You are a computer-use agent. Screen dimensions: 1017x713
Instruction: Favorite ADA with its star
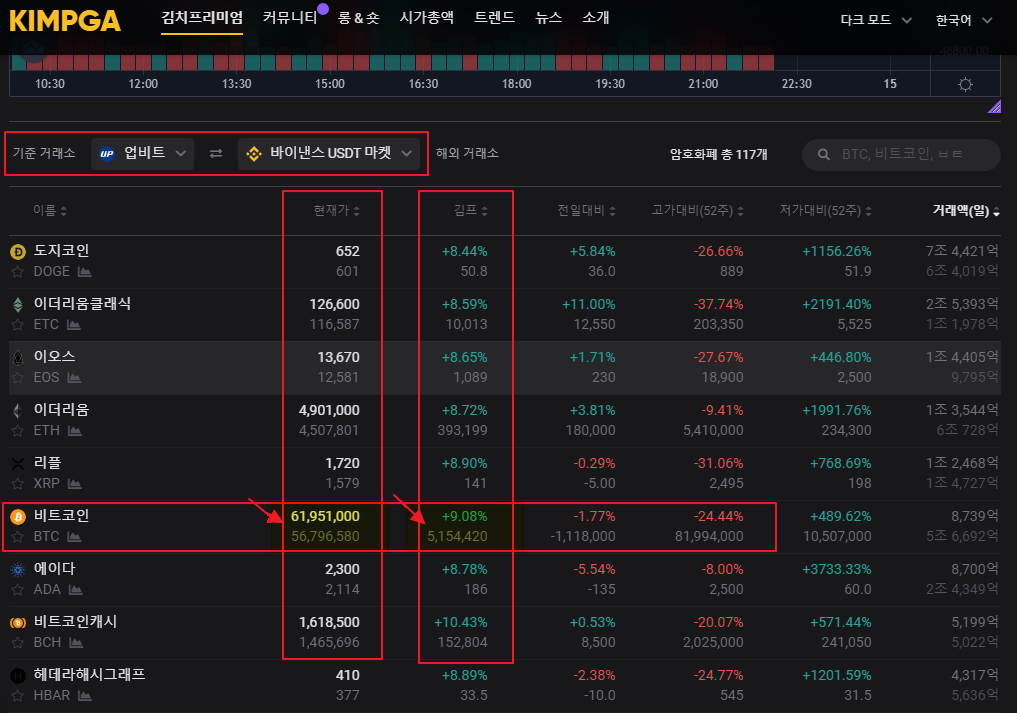point(18,590)
